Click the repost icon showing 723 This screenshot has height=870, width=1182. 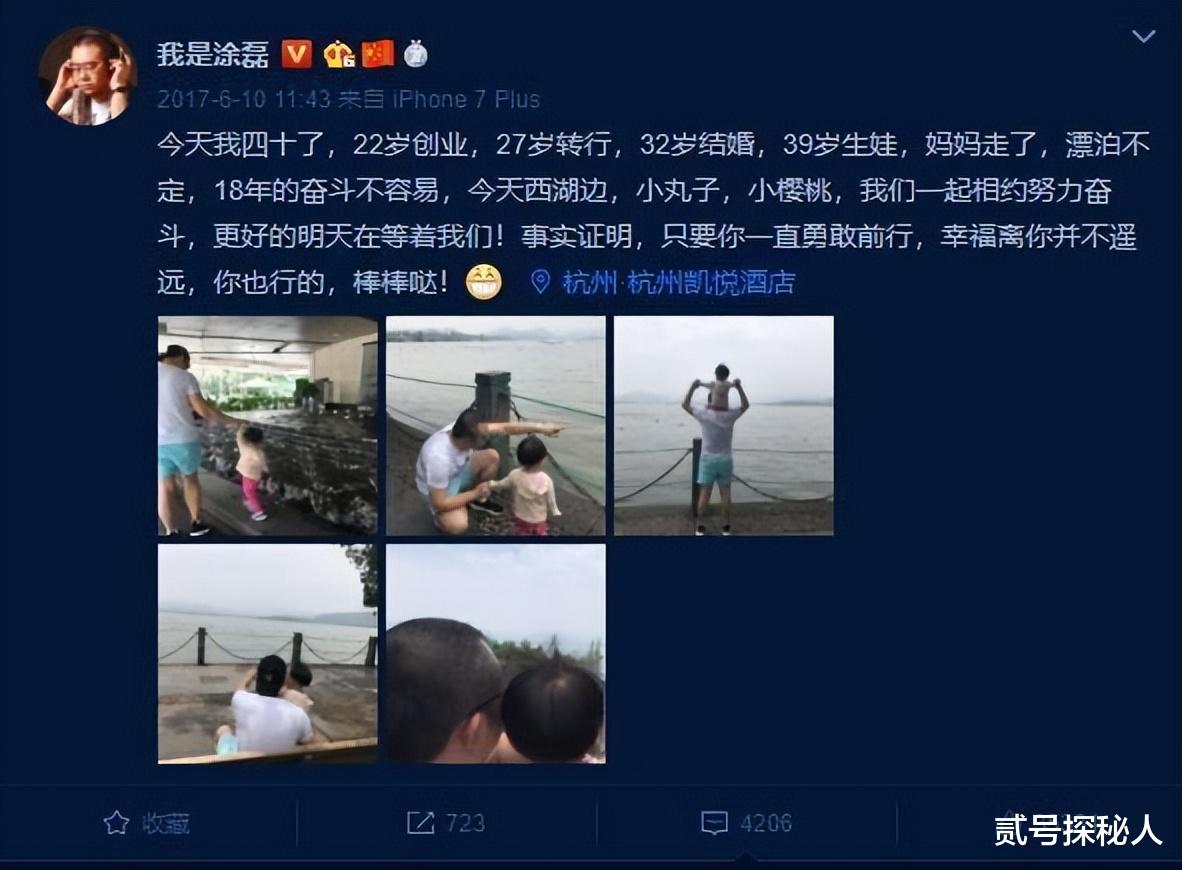tap(446, 823)
